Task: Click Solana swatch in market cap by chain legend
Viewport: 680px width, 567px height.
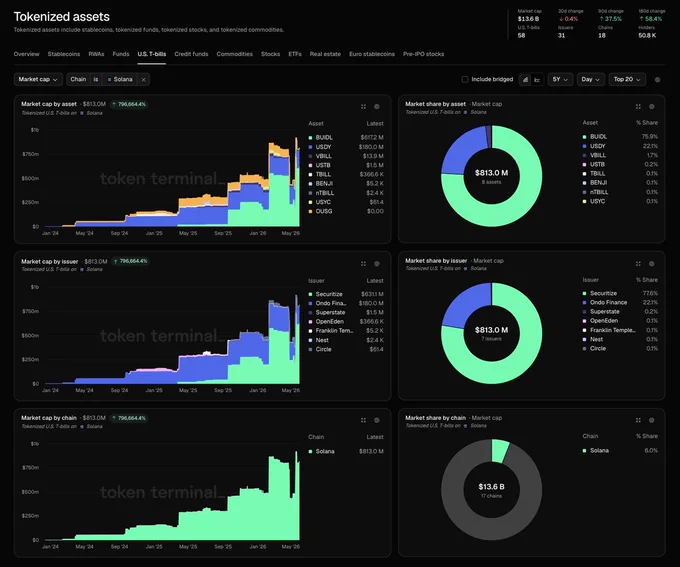Action: pos(311,452)
